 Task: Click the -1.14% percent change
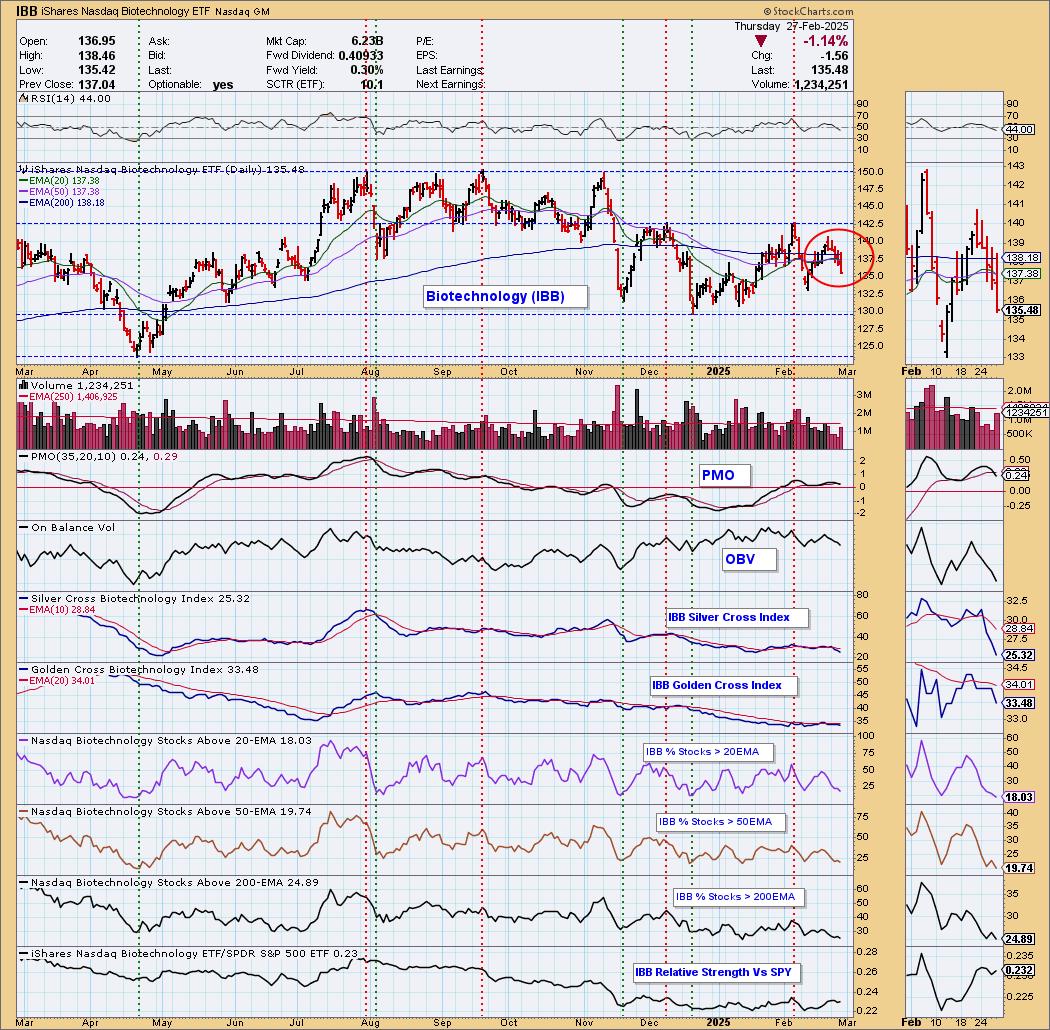825,42
